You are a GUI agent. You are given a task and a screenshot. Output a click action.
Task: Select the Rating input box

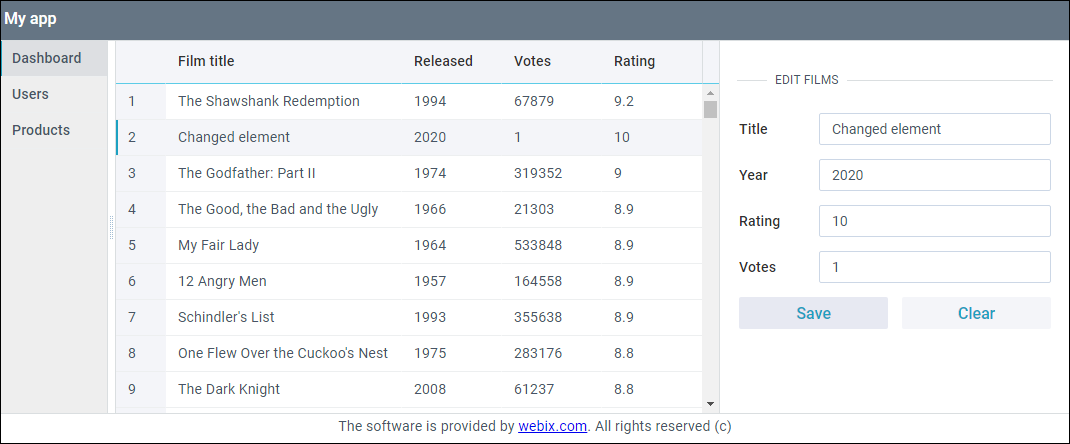(x=934, y=221)
